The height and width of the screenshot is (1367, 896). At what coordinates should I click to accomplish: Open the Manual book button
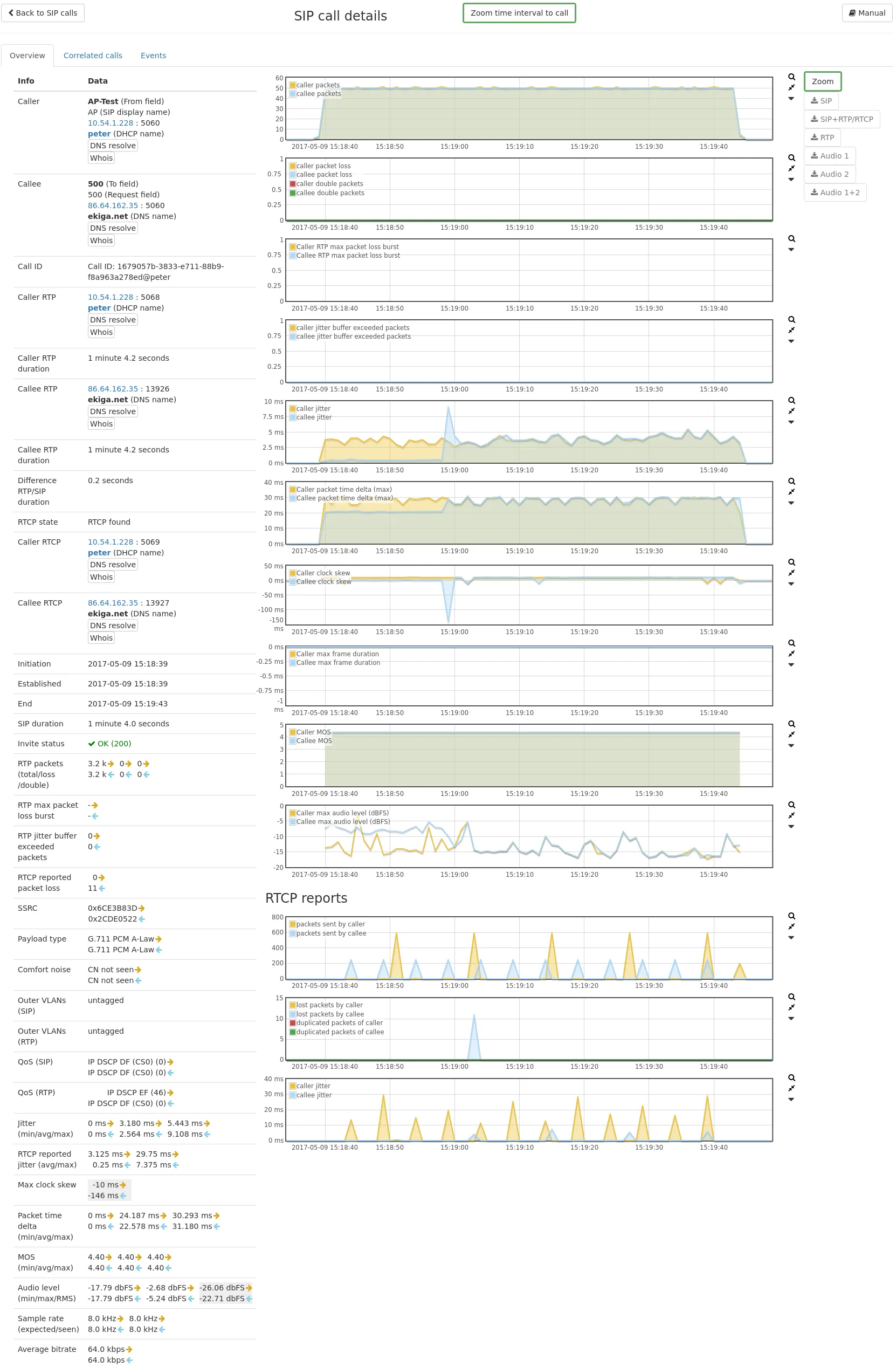pos(866,13)
